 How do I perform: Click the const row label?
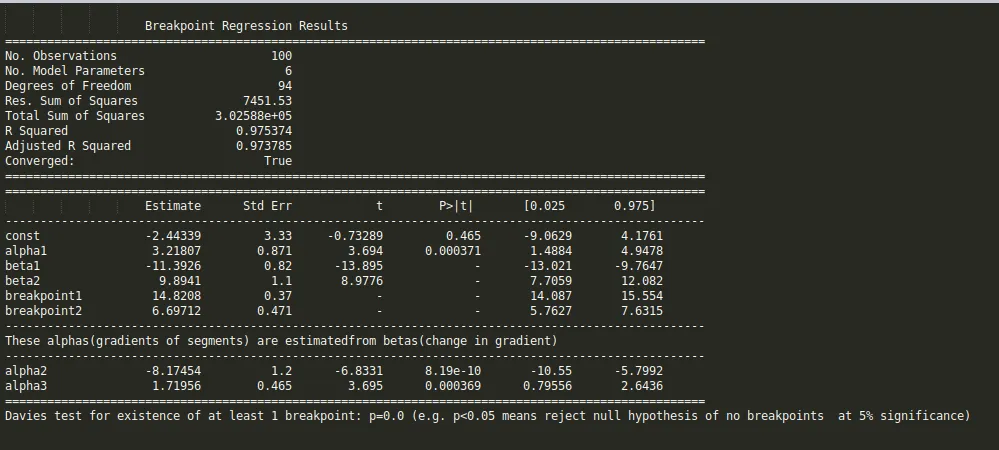tap(22, 236)
